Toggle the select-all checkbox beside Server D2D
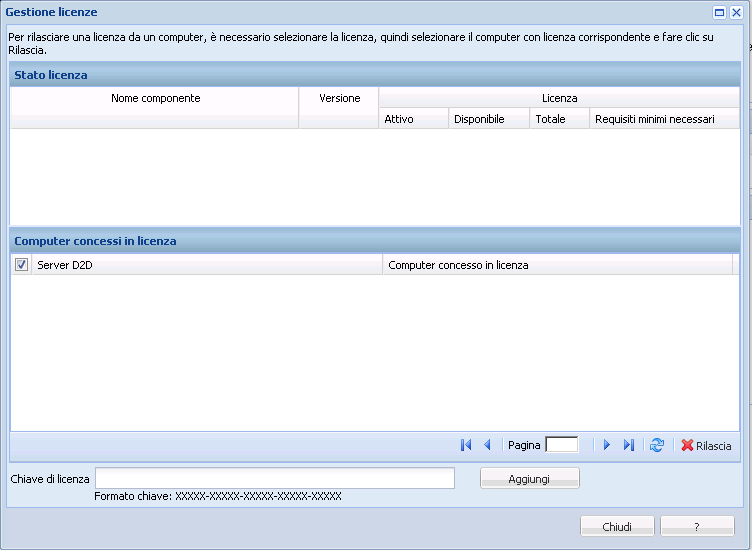This screenshot has height=550, width=752. 22,265
